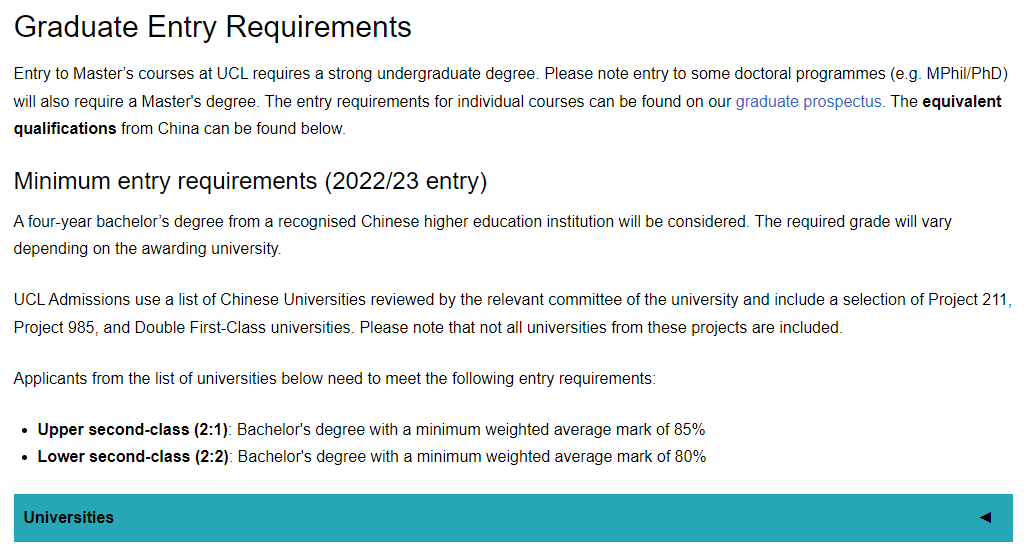The width and height of the screenshot is (1026, 546).
Task: Click sentence starting 'A four-year bachelor's degree'
Action: pos(380,222)
